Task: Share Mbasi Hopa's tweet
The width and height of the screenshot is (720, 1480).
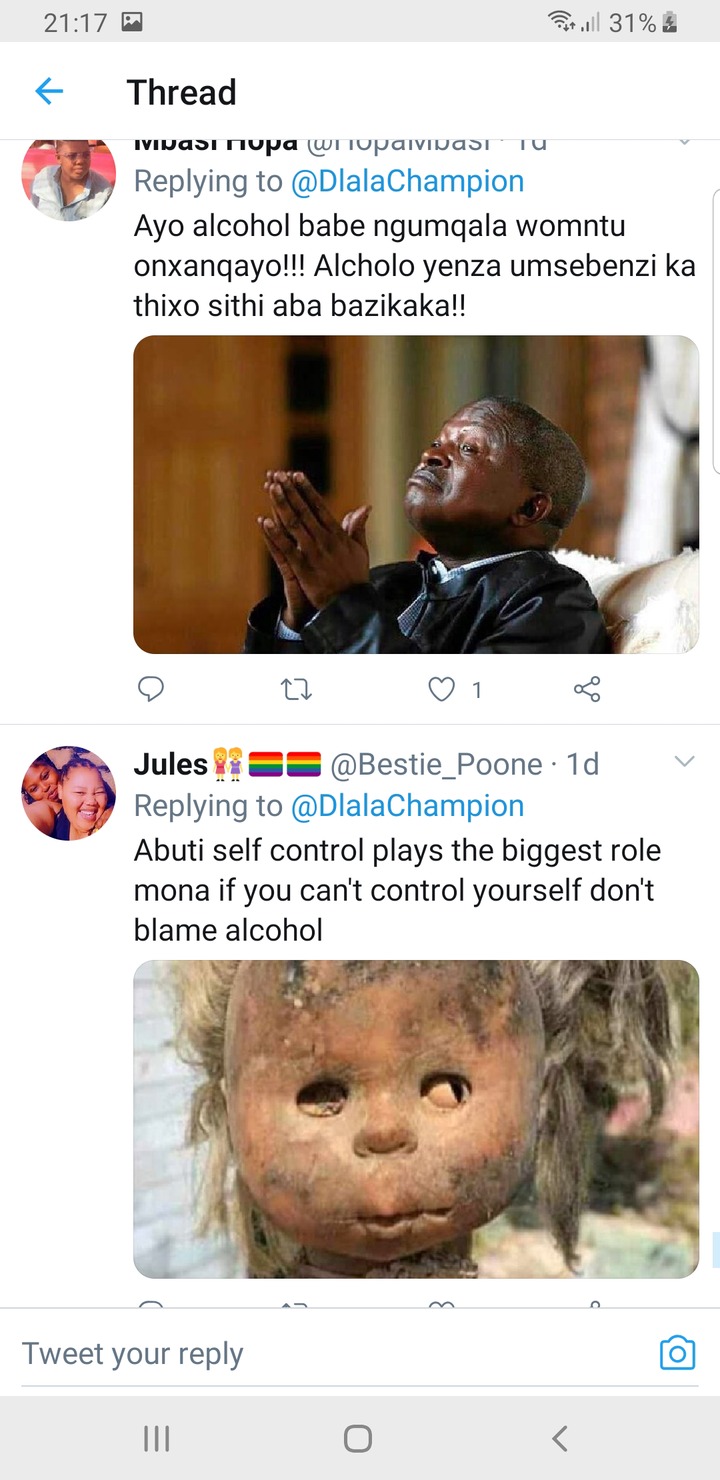Action: pos(587,688)
